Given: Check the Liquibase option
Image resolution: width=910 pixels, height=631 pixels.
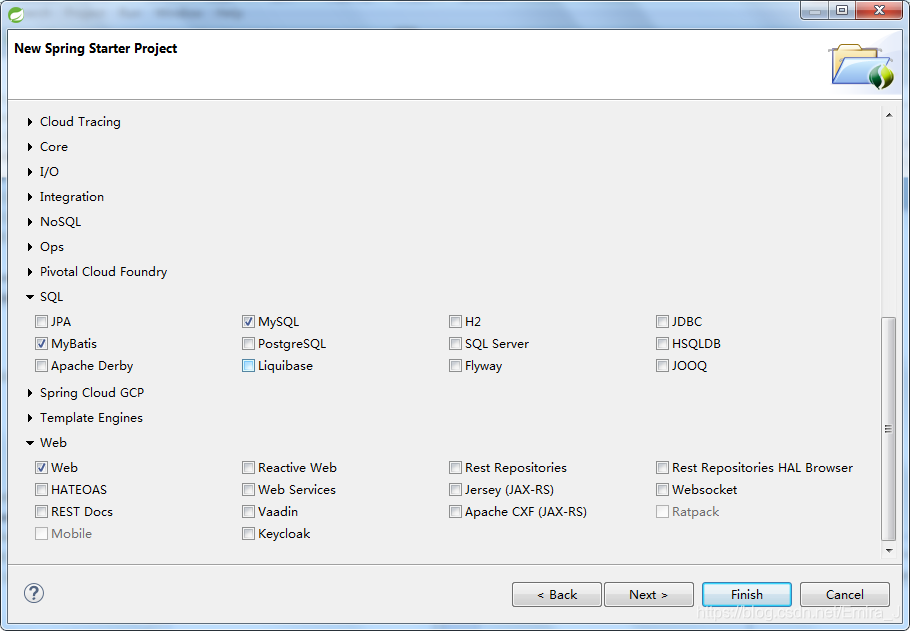Looking at the screenshot, I should tap(248, 366).
